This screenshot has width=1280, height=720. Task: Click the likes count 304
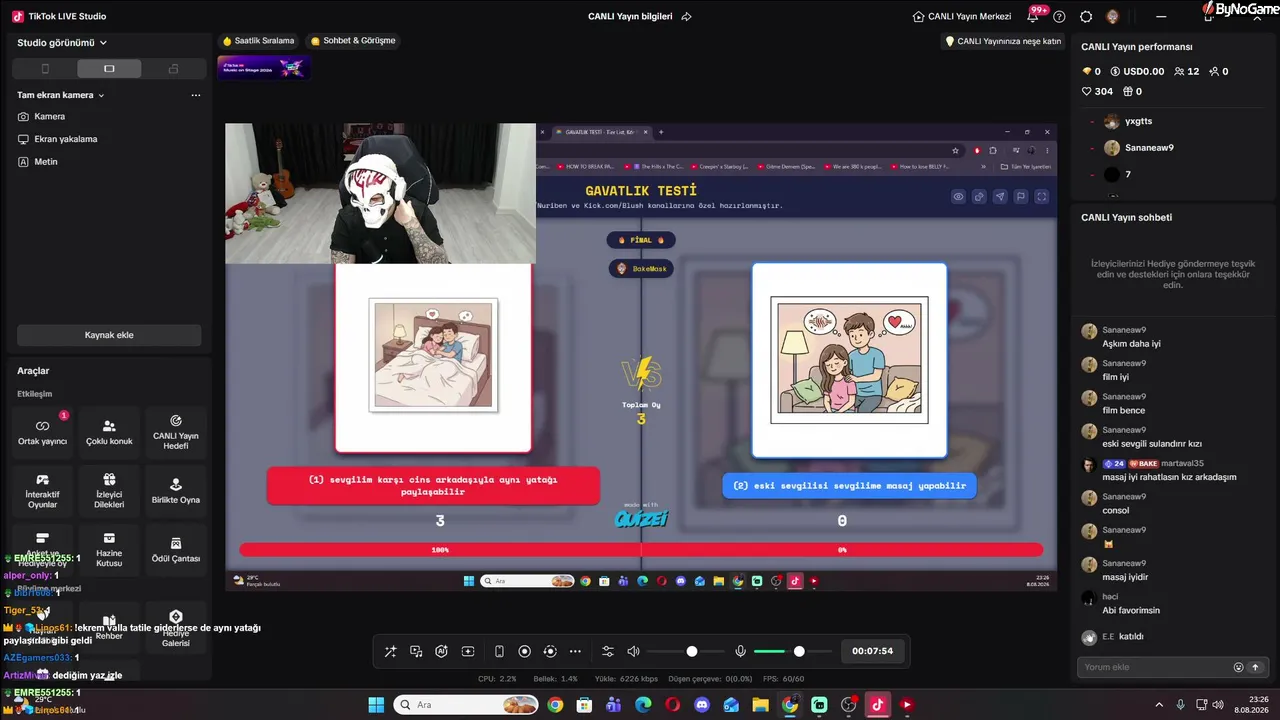click(1097, 91)
